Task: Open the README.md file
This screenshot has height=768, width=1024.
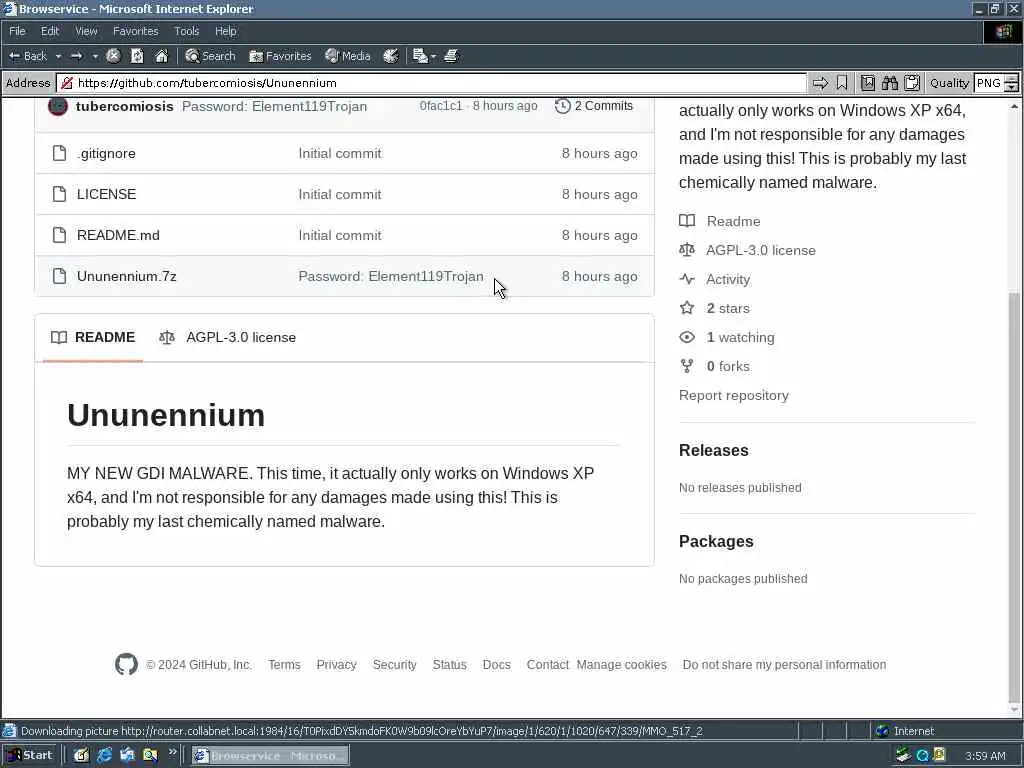Action: coord(118,235)
